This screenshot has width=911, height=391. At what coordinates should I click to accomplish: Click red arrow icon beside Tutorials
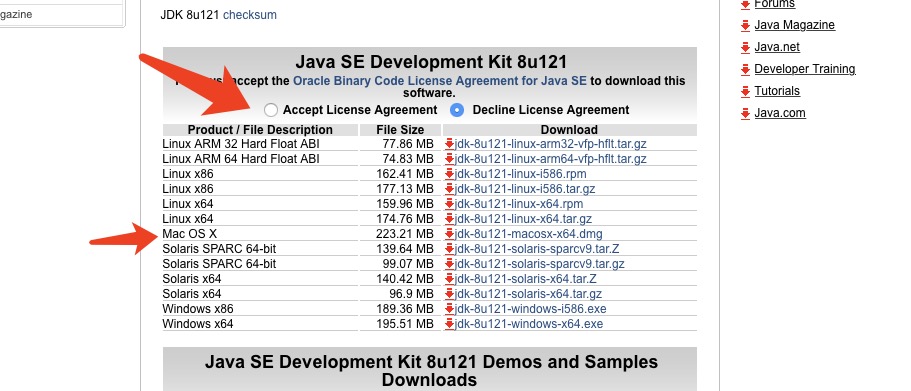[x=745, y=92]
